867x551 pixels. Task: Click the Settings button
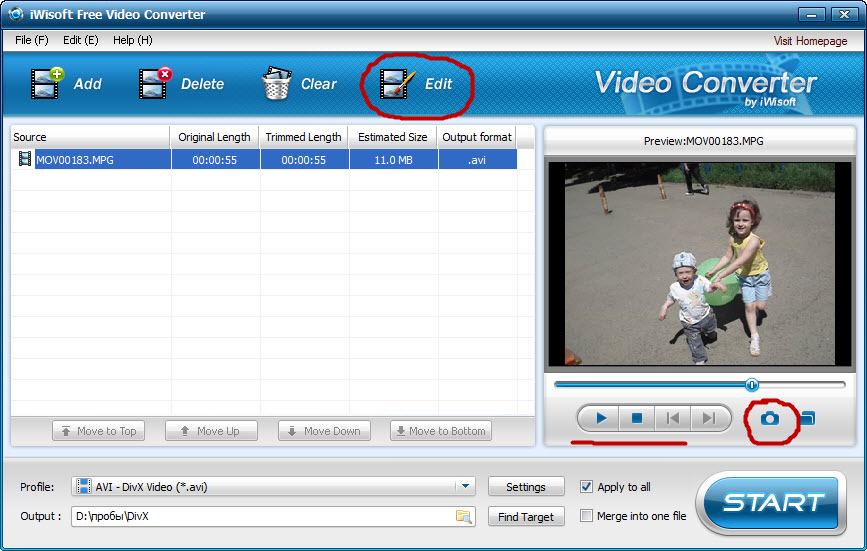pos(526,487)
